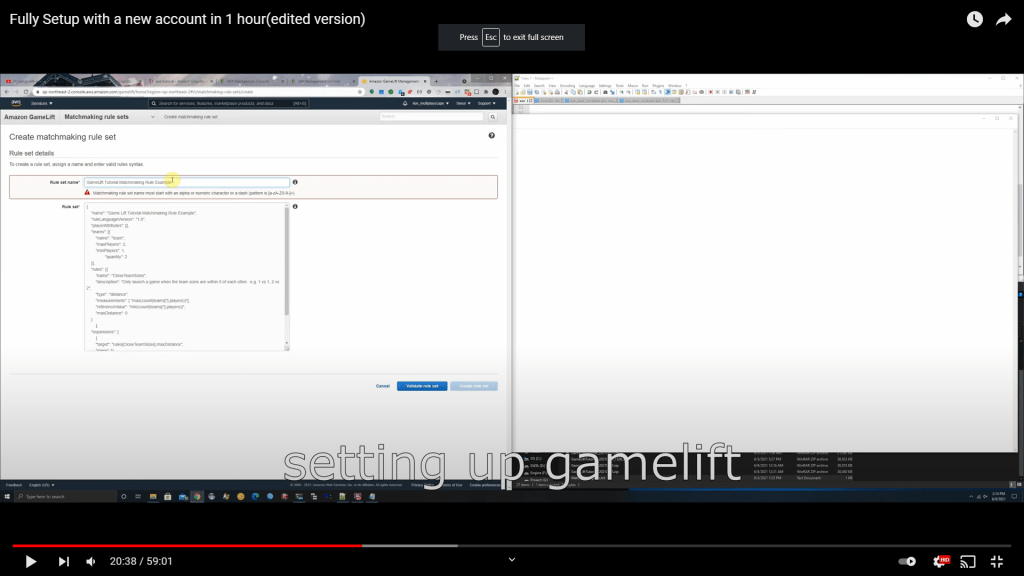Toggle the autoplay switch
The width and height of the screenshot is (1024, 576).
[907, 562]
